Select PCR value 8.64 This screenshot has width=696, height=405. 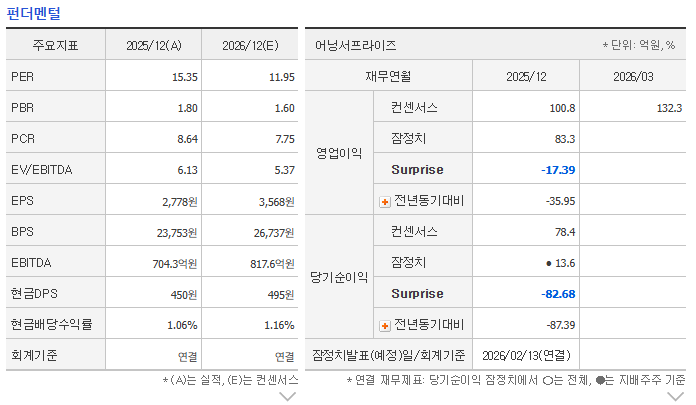click(187, 139)
